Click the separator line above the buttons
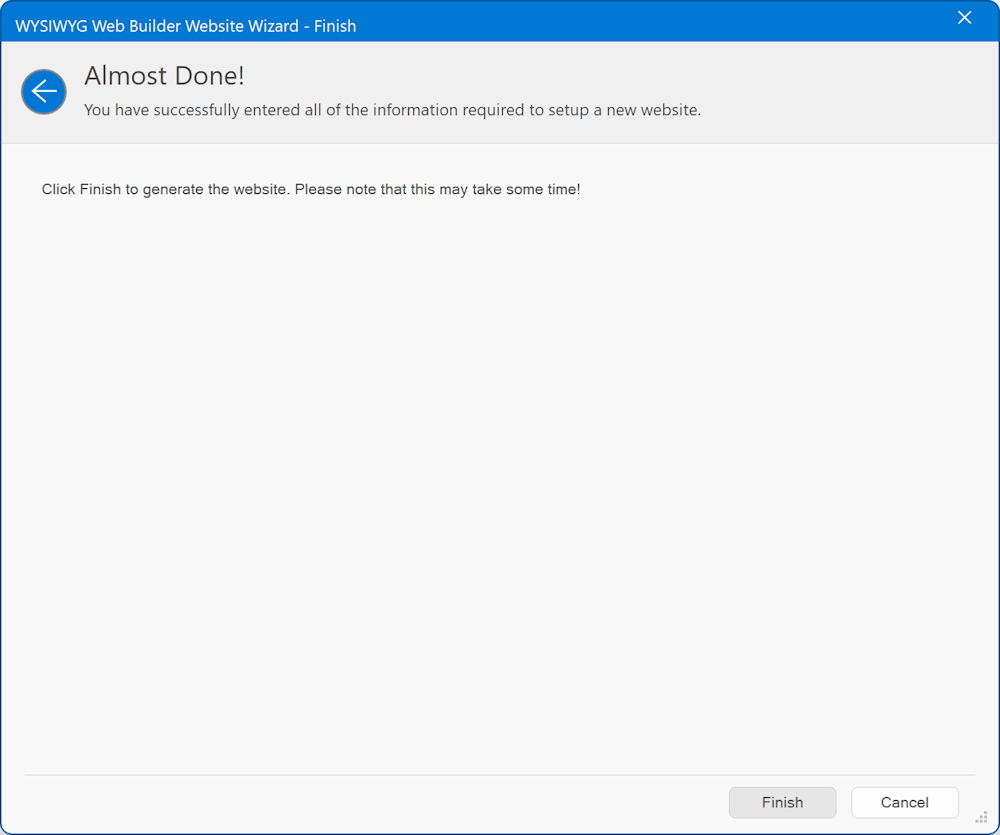This screenshot has width=1000, height=835. (500, 775)
